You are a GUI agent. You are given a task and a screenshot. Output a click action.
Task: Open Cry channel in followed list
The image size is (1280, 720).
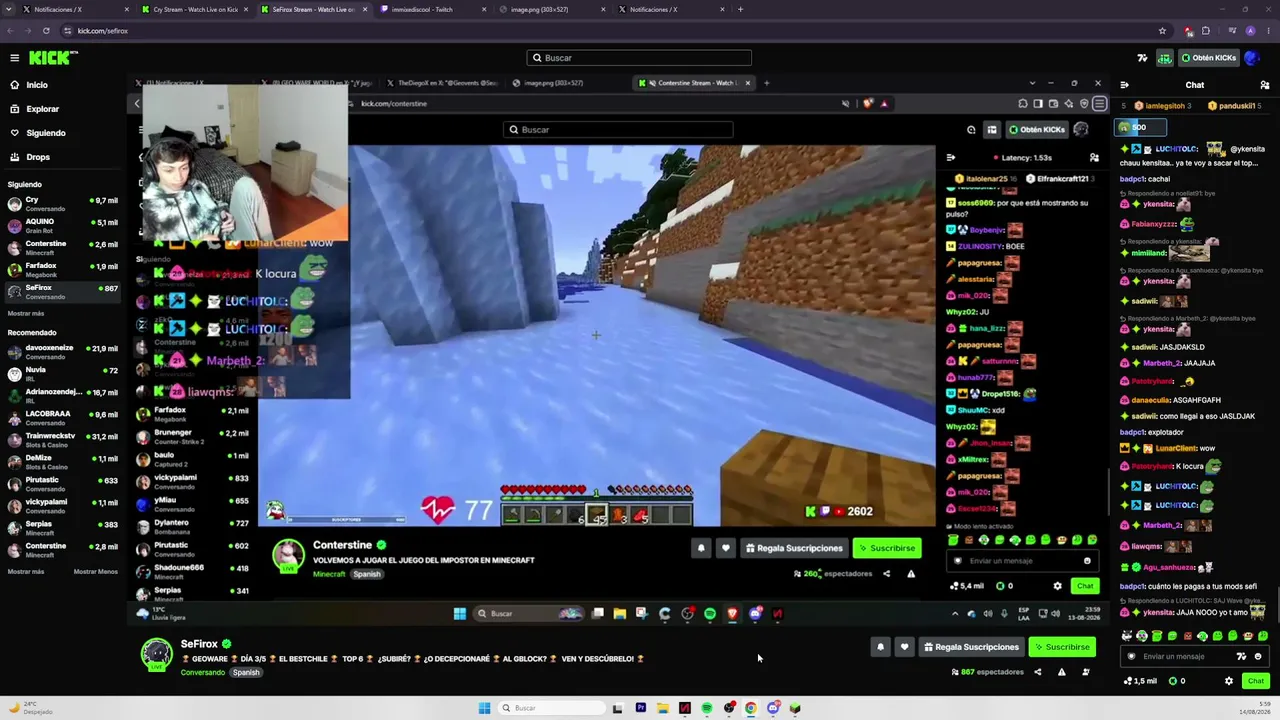[x=62, y=204]
